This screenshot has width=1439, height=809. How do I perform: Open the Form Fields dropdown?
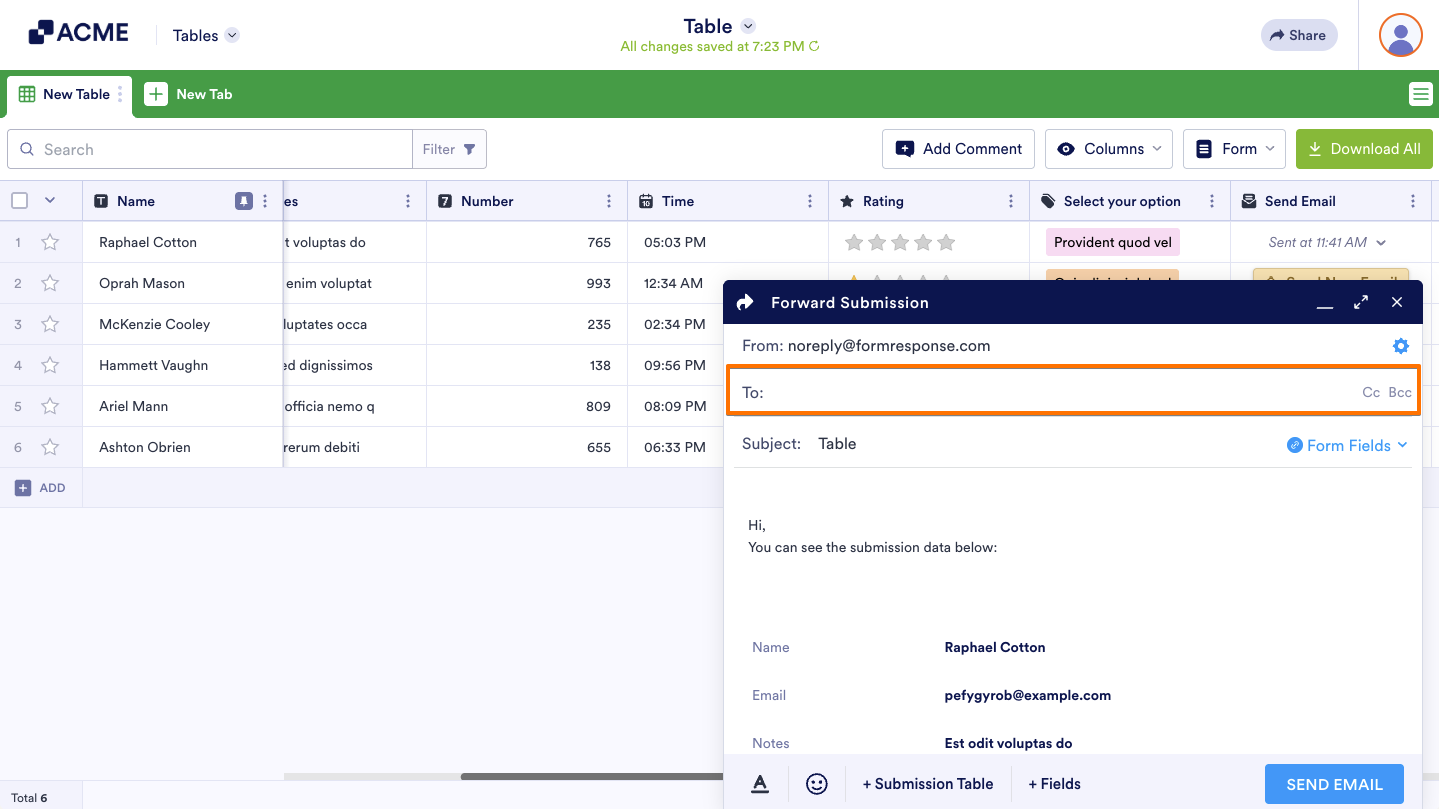[1347, 445]
